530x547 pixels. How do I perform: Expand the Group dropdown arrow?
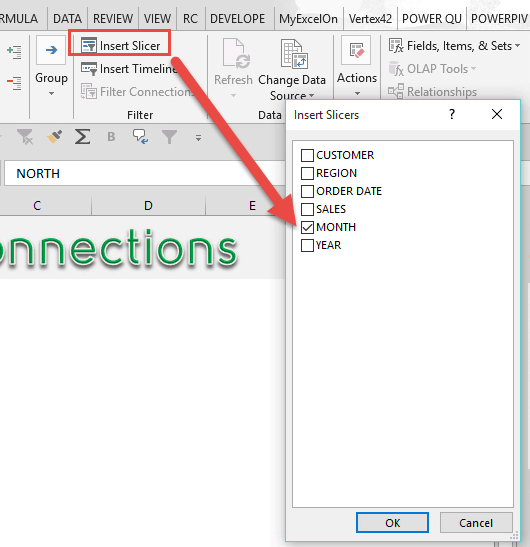click(51, 93)
